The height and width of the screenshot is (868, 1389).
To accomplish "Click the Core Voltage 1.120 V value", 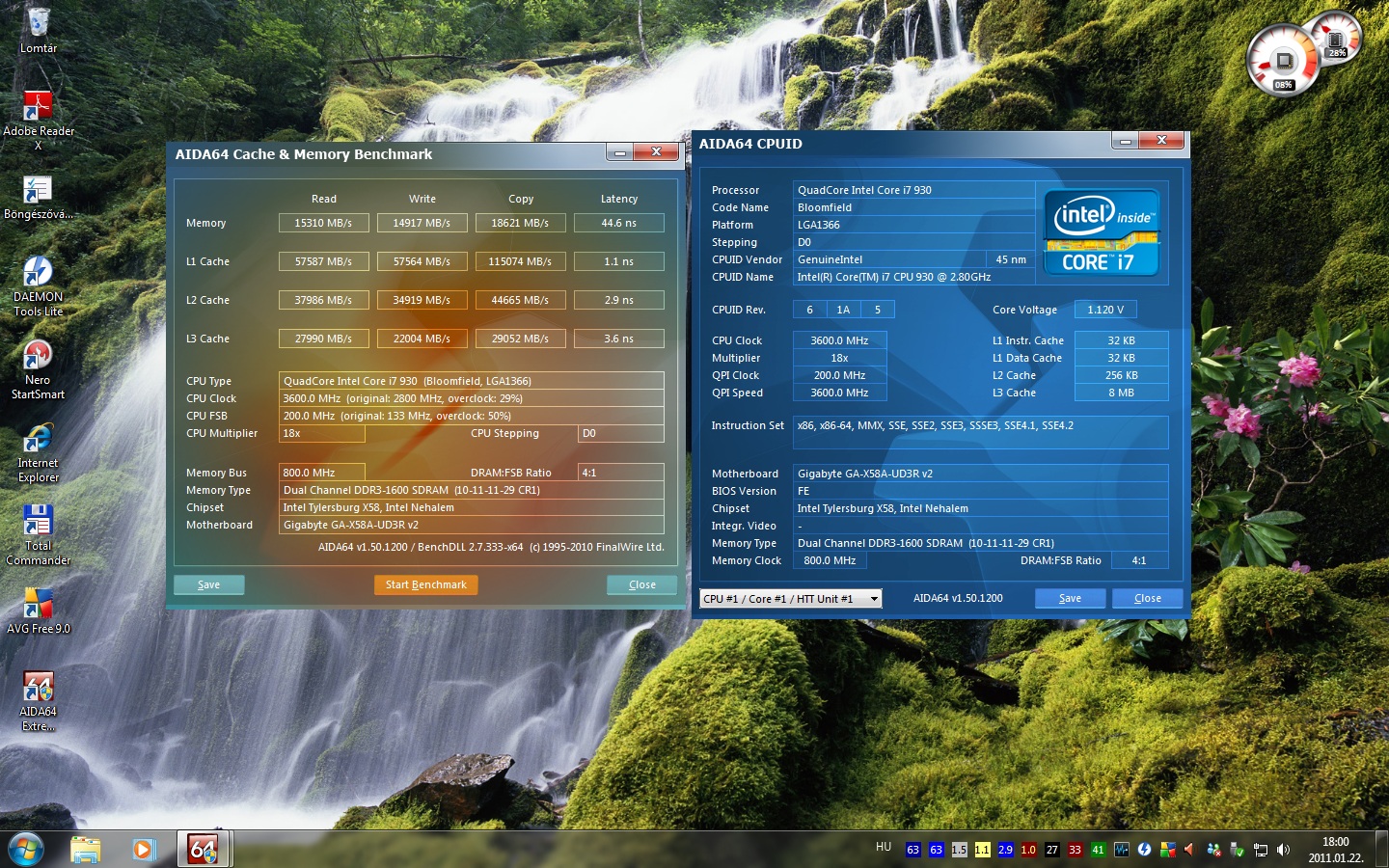I will [1105, 310].
